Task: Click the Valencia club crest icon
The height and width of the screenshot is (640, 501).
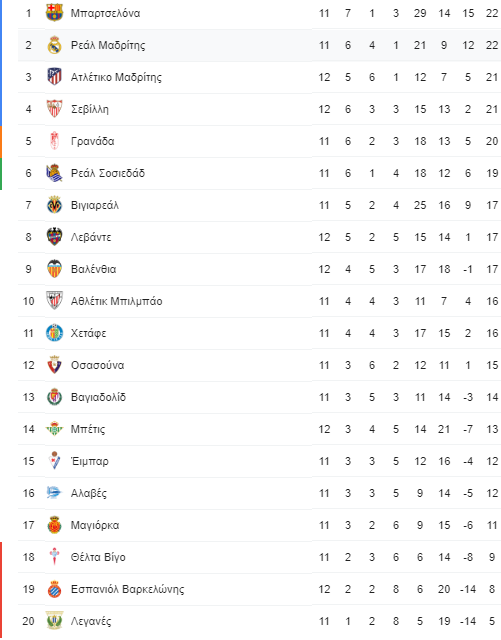Action: click(x=54, y=269)
